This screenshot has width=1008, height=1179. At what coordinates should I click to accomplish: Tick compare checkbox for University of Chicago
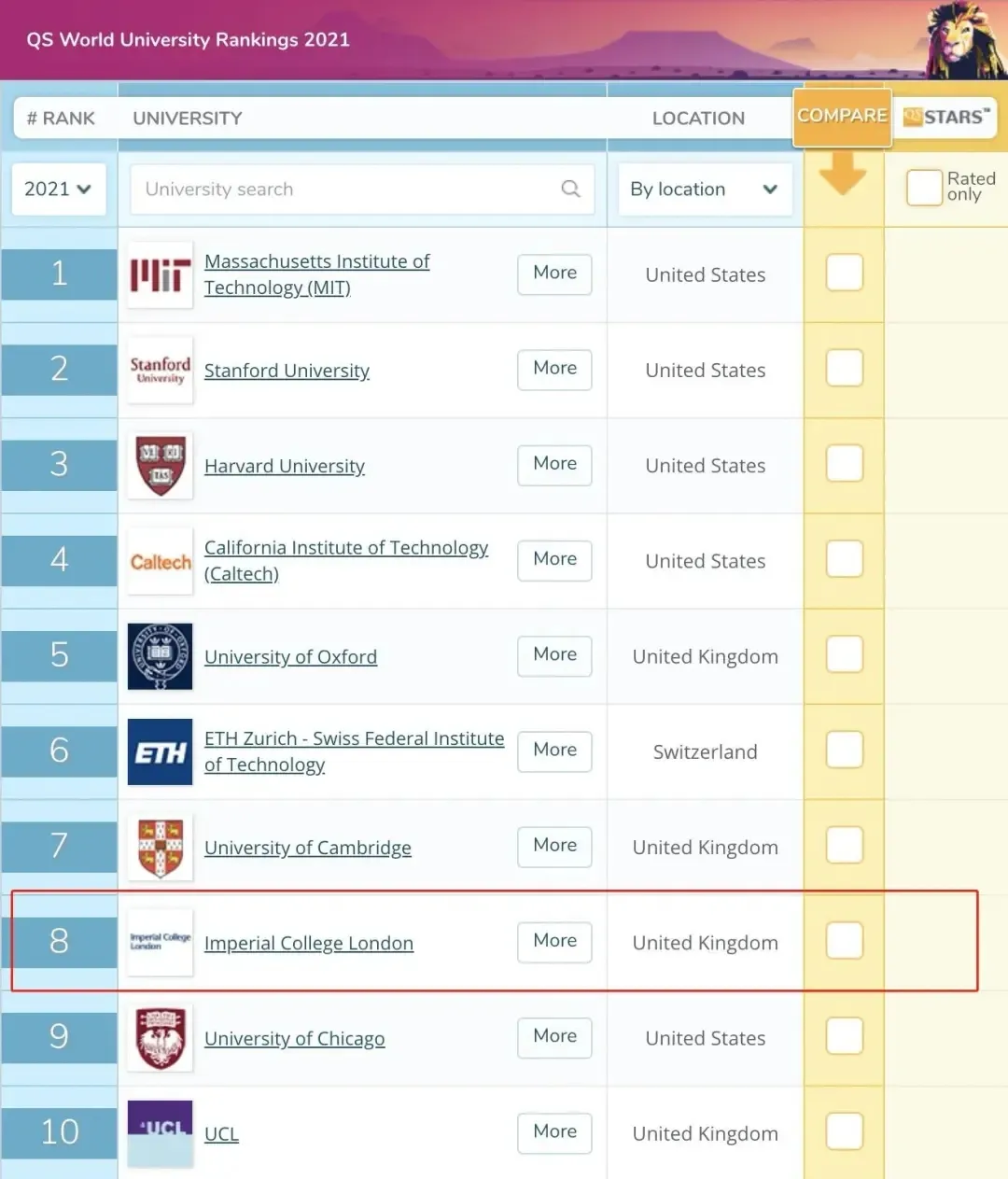pos(844,1035)
